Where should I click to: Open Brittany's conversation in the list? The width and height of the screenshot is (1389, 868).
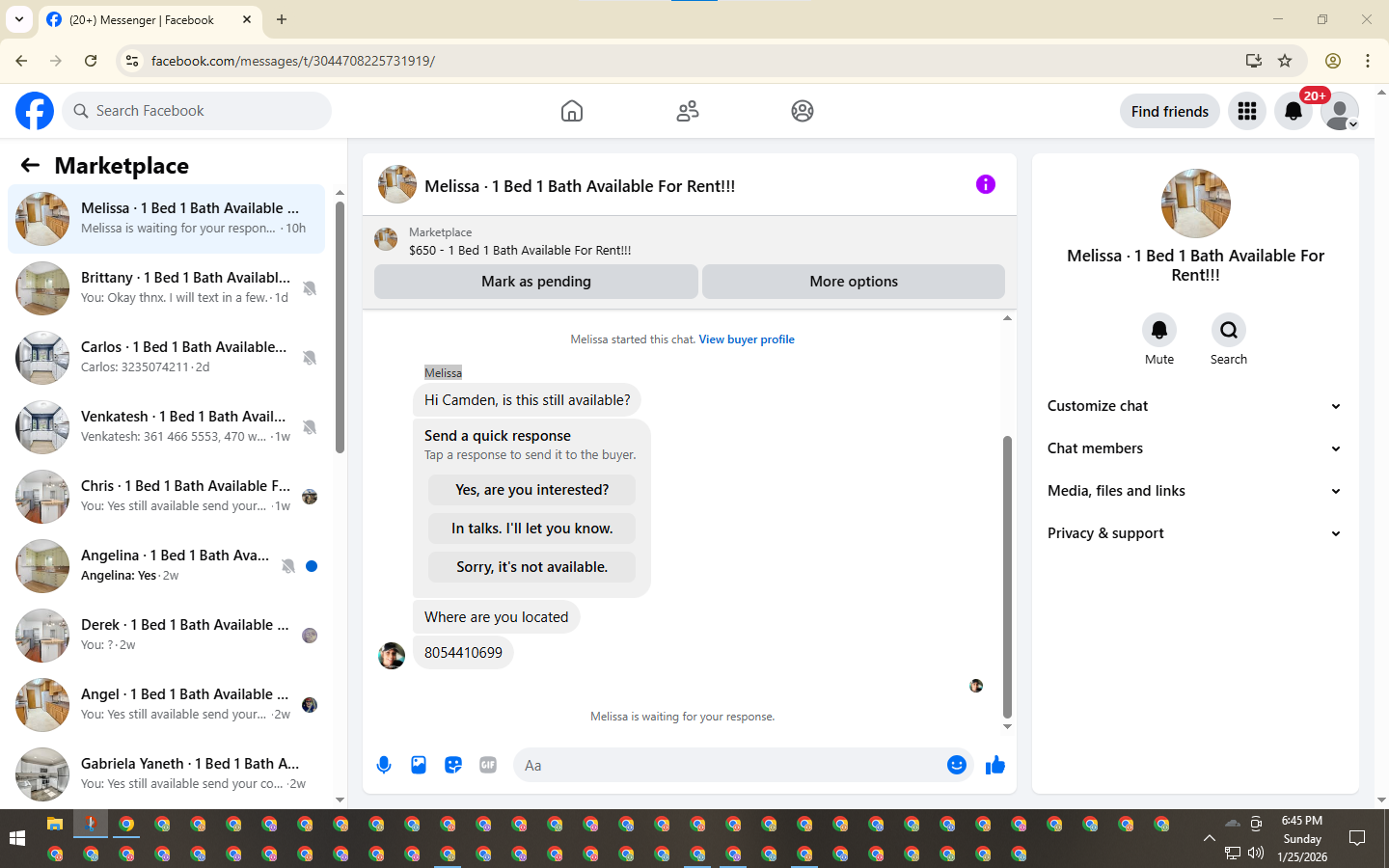tap(166, 288)
